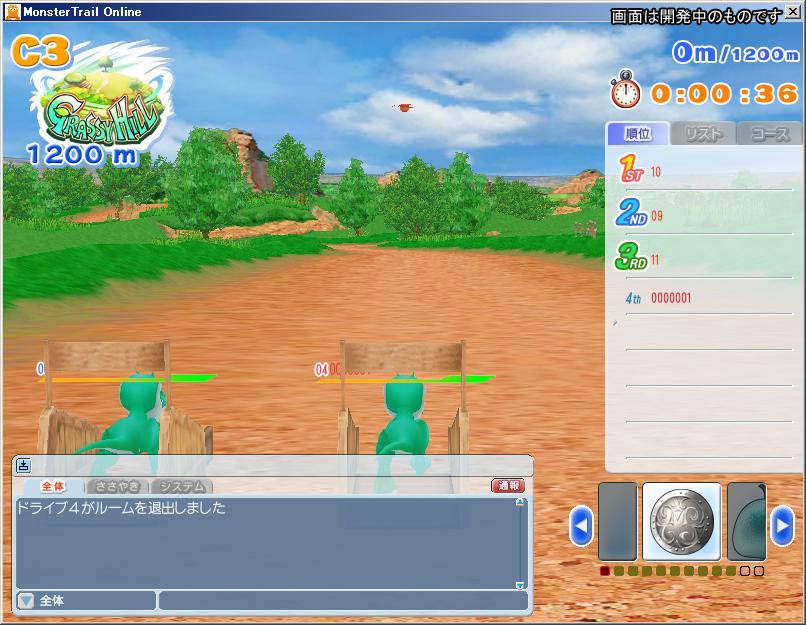Click the stopwatch timer icon
806x625 pixels.
click(x=626, y=90)
